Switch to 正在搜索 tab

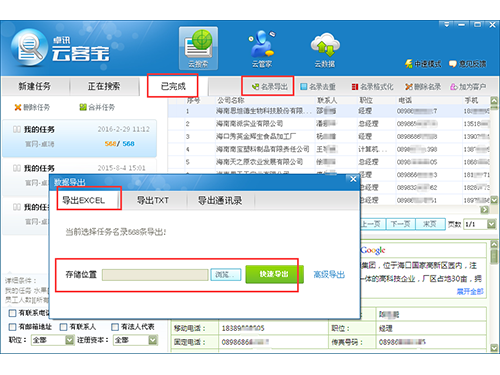pos(104,86)
